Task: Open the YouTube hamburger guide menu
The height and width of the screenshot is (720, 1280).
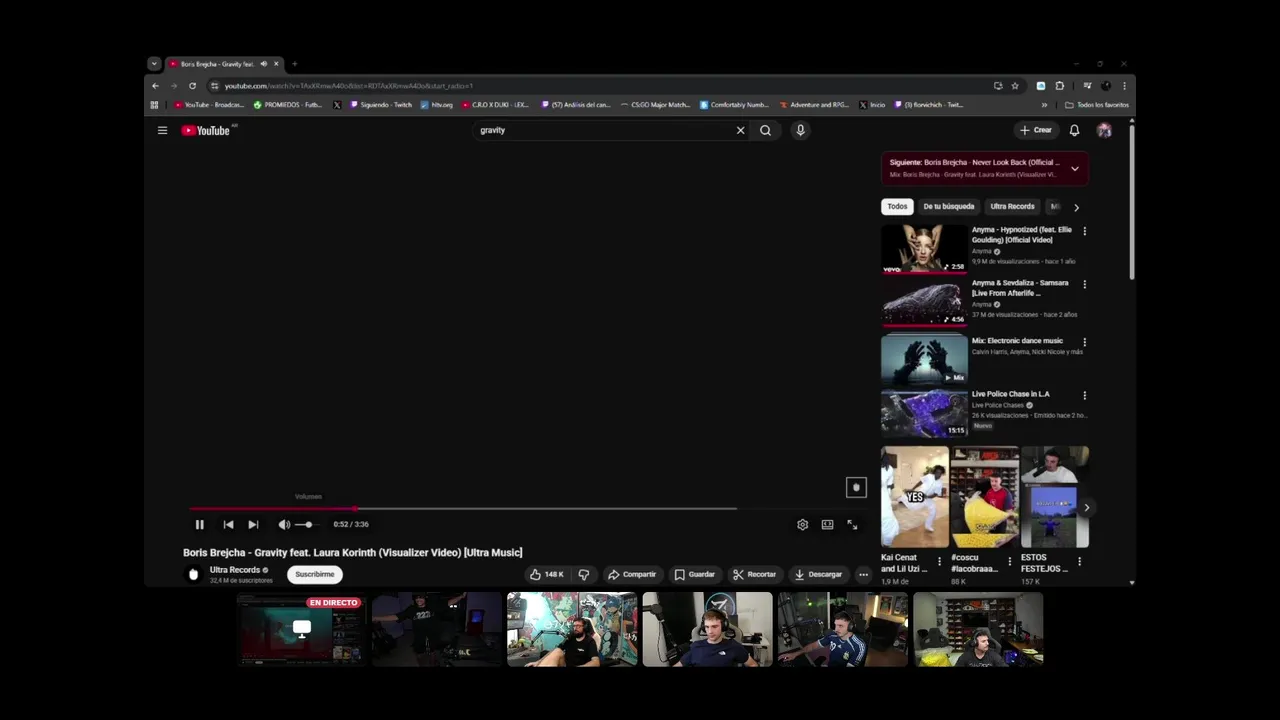Action: pyautogui.click(x=162, y=130)
